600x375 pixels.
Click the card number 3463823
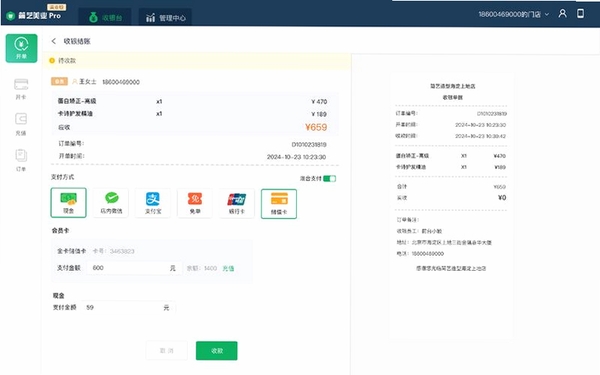122,251
